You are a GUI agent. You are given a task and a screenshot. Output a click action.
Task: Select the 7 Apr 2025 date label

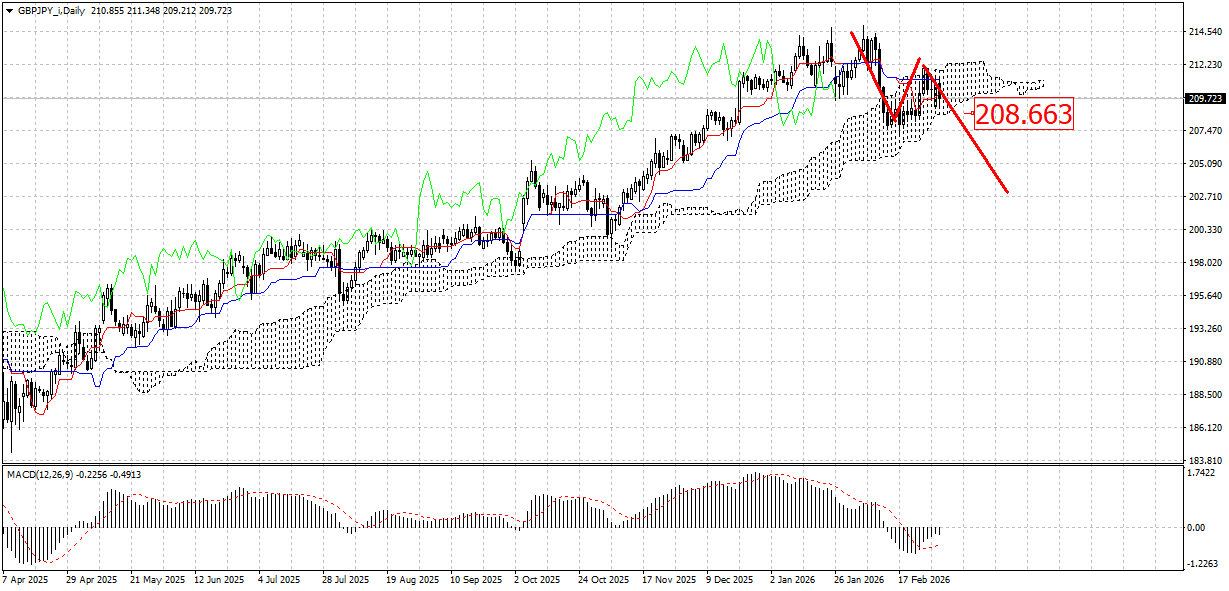25,579
